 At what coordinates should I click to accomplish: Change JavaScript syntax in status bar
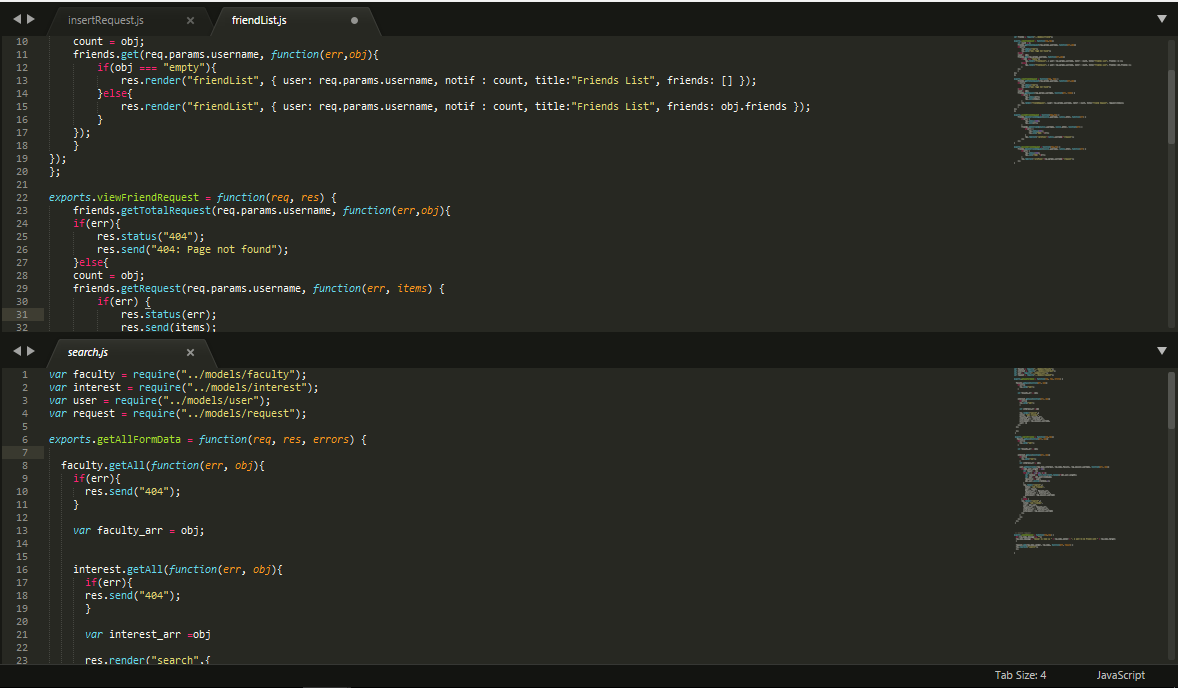click(x=1120, y=675)
